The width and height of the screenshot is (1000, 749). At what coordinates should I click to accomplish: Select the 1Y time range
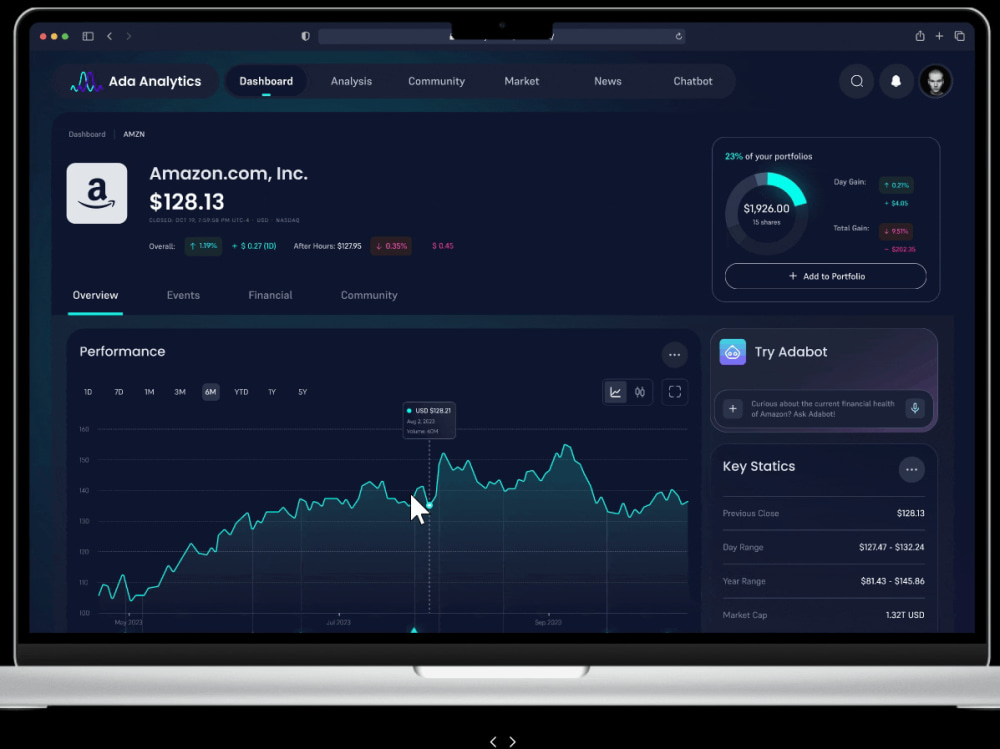[x=272, y=392]
